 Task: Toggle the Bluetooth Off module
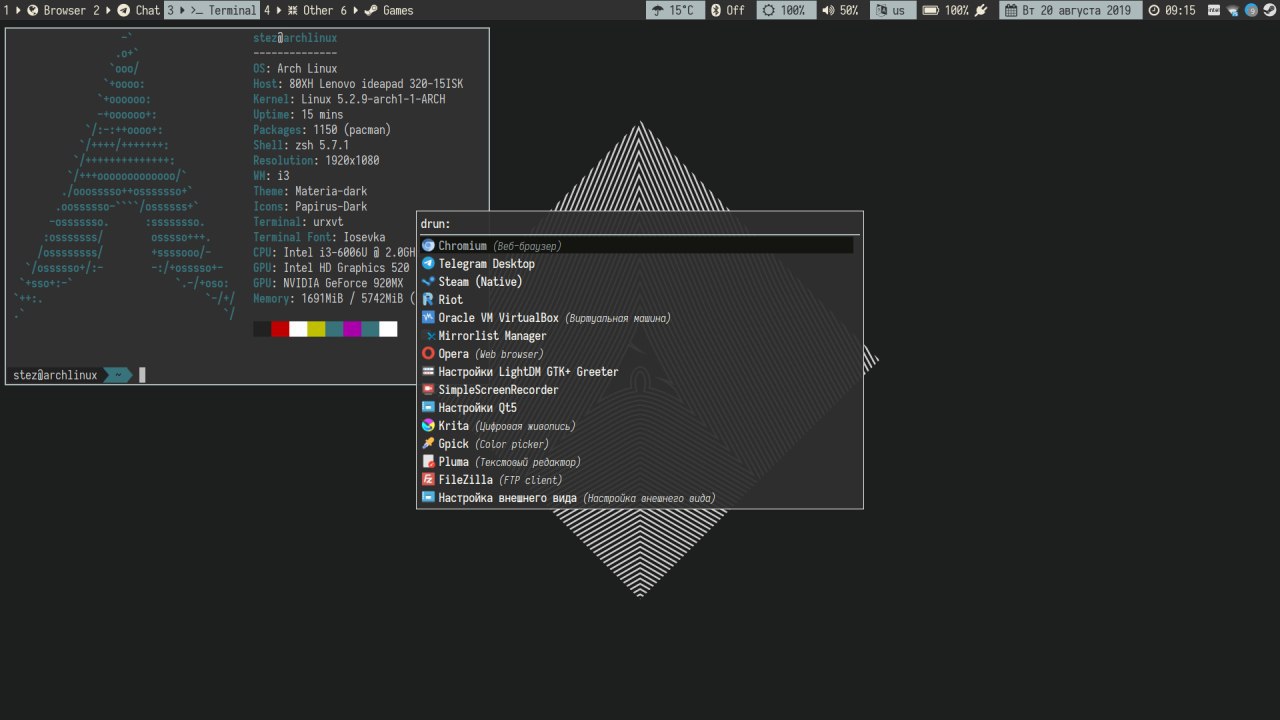tap(729, 10)
